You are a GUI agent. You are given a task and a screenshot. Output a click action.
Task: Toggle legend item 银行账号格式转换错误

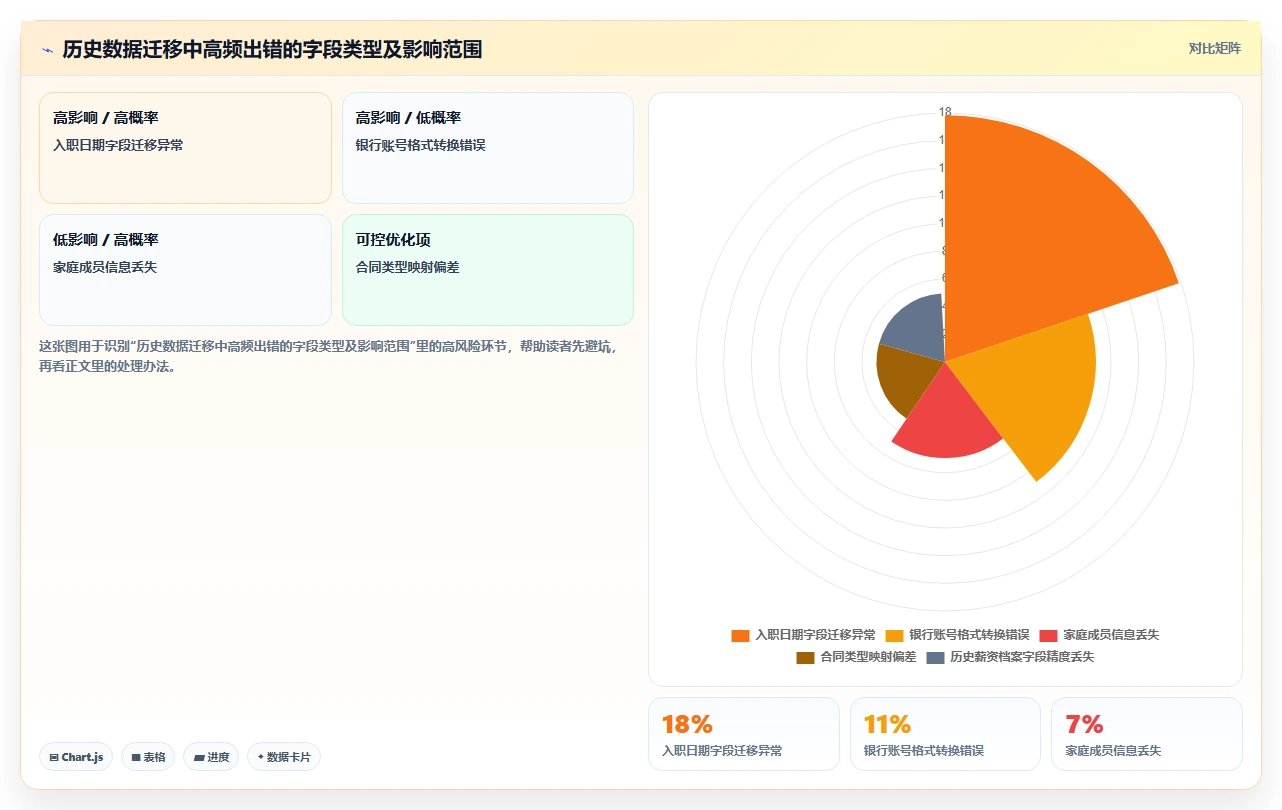pyautogui.click(x=957, y=635)
